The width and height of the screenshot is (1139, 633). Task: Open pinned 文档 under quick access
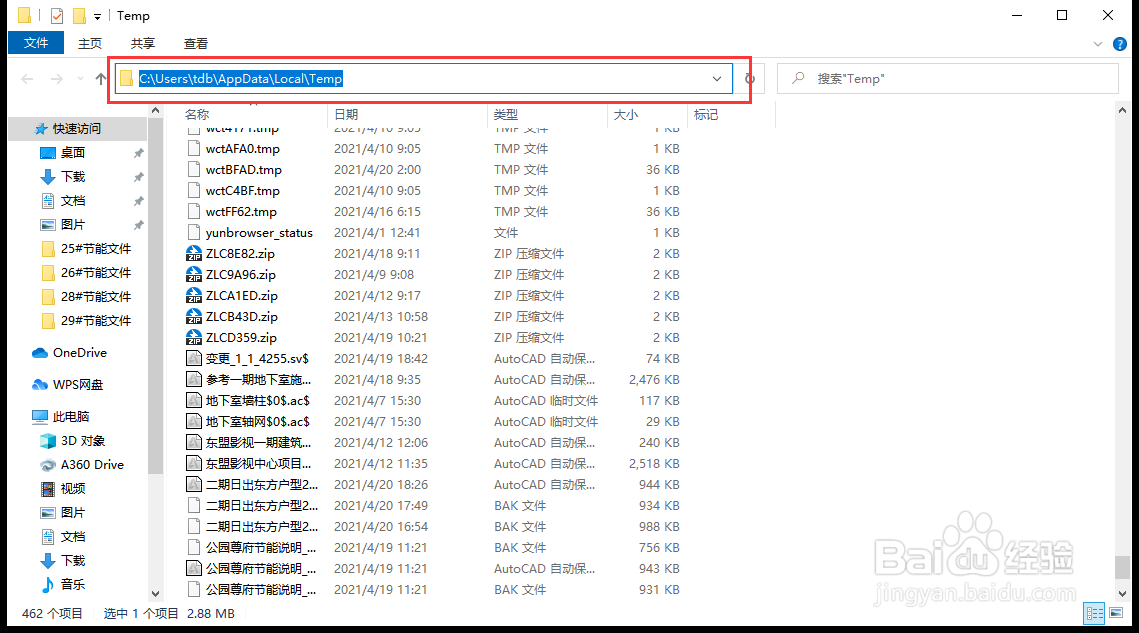pyautogui.click(x=73, y=201)
